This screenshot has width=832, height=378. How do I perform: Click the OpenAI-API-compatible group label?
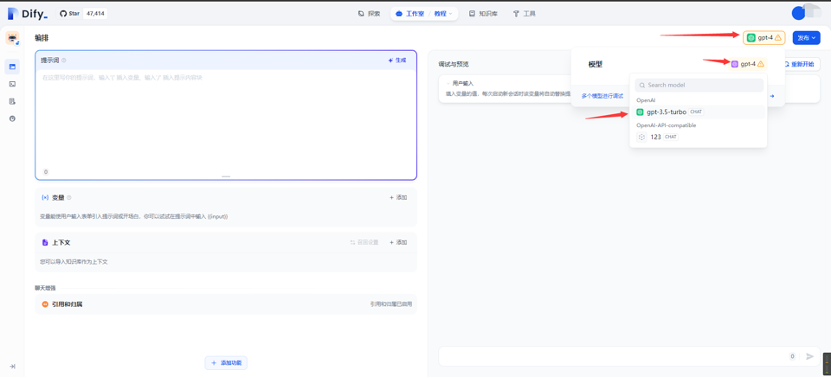click(666, 125)
